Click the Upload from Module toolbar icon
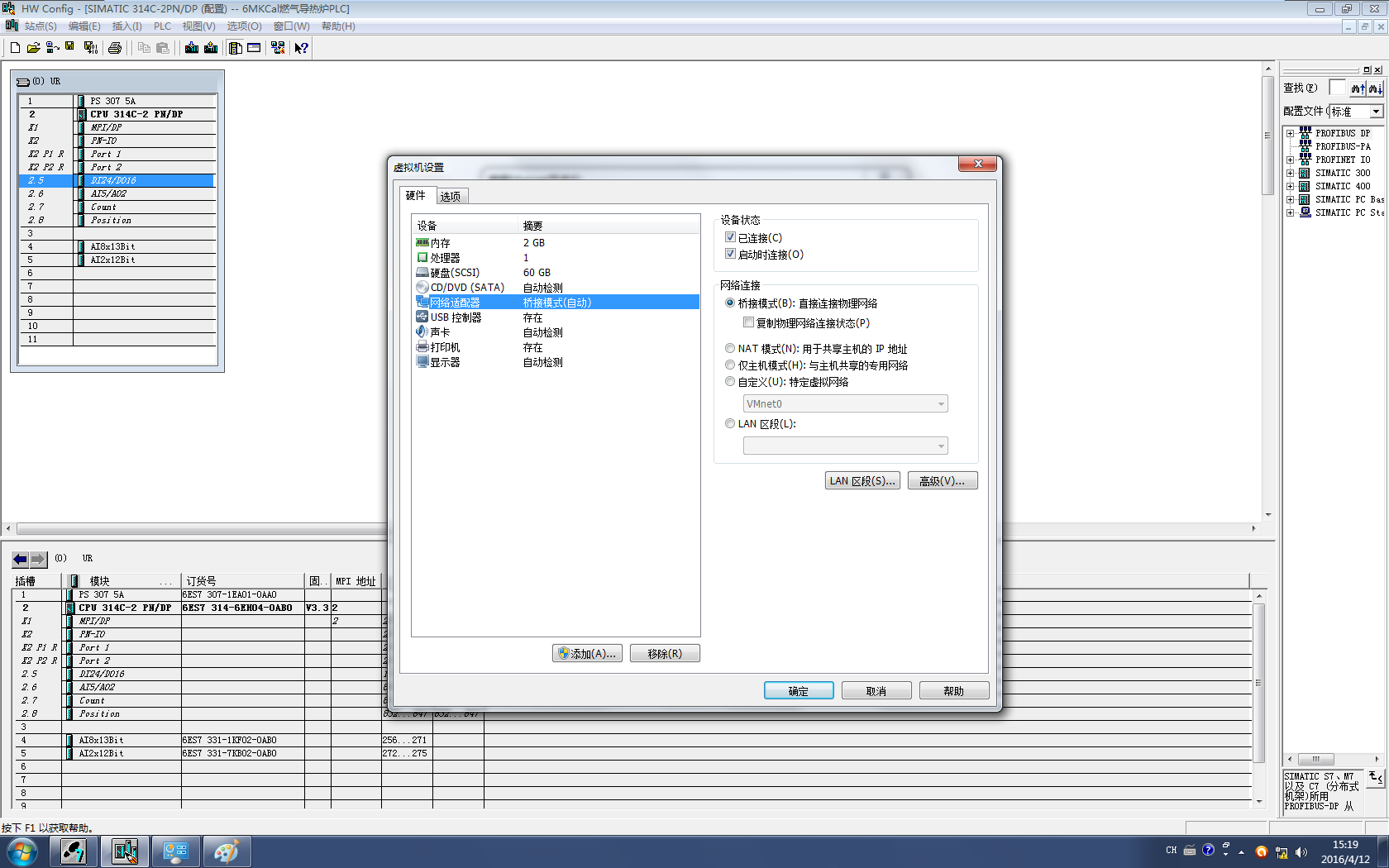Screen dimensions: 1389x868 click(211, 48)
